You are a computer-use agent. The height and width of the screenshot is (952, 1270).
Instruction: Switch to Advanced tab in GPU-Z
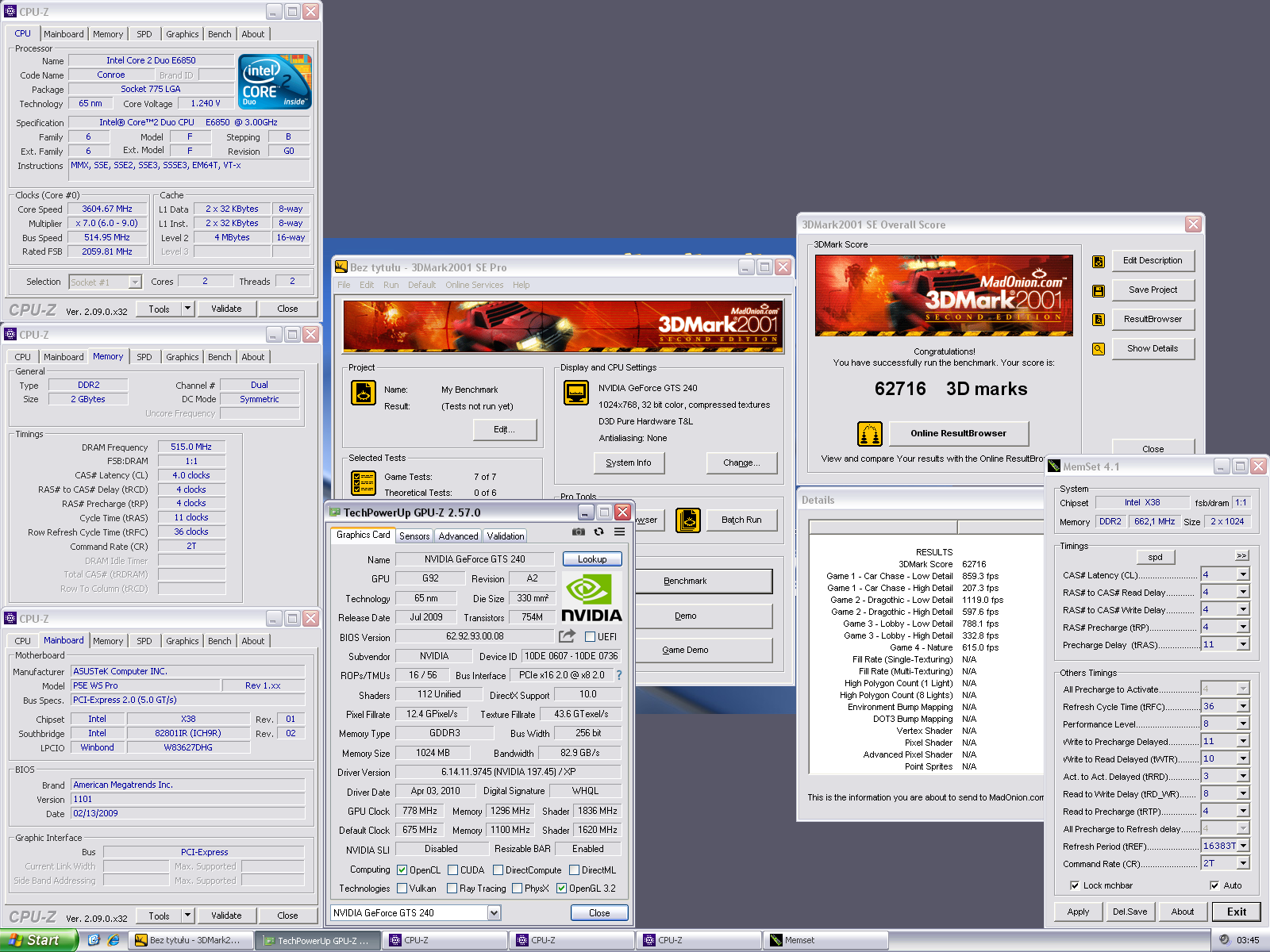coord(458,536)
